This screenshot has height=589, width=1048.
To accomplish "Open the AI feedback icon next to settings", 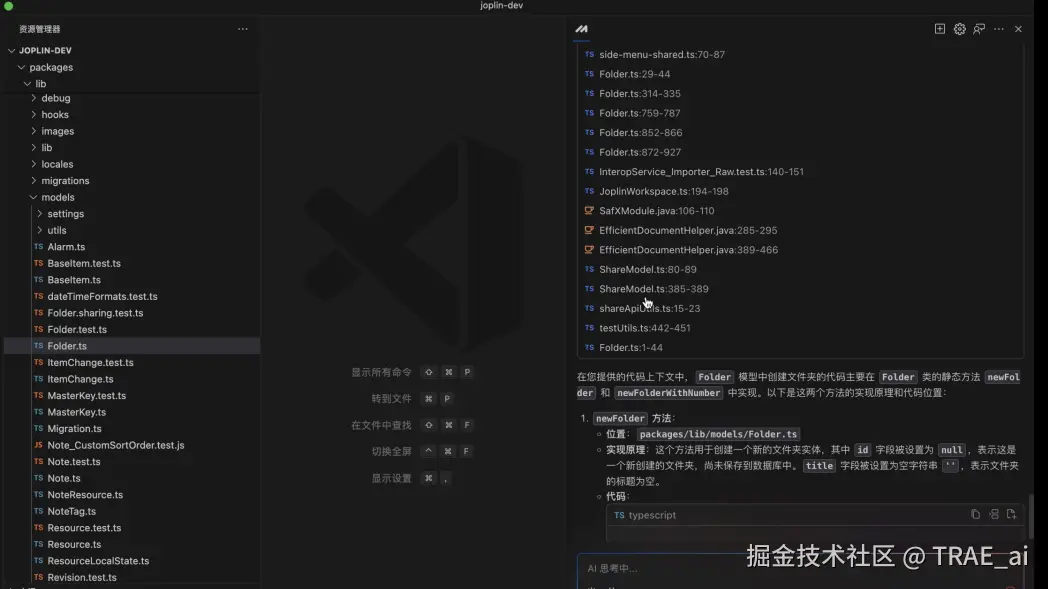I will tap(978, 29).
